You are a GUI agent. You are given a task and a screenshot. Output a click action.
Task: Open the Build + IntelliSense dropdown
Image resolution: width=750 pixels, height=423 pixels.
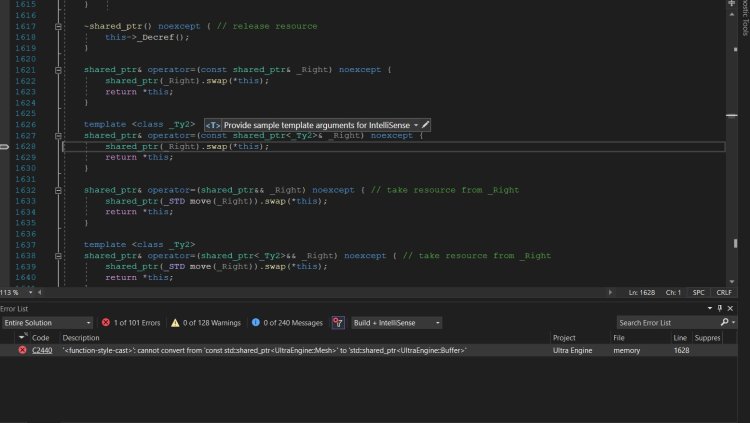(397, 323)
